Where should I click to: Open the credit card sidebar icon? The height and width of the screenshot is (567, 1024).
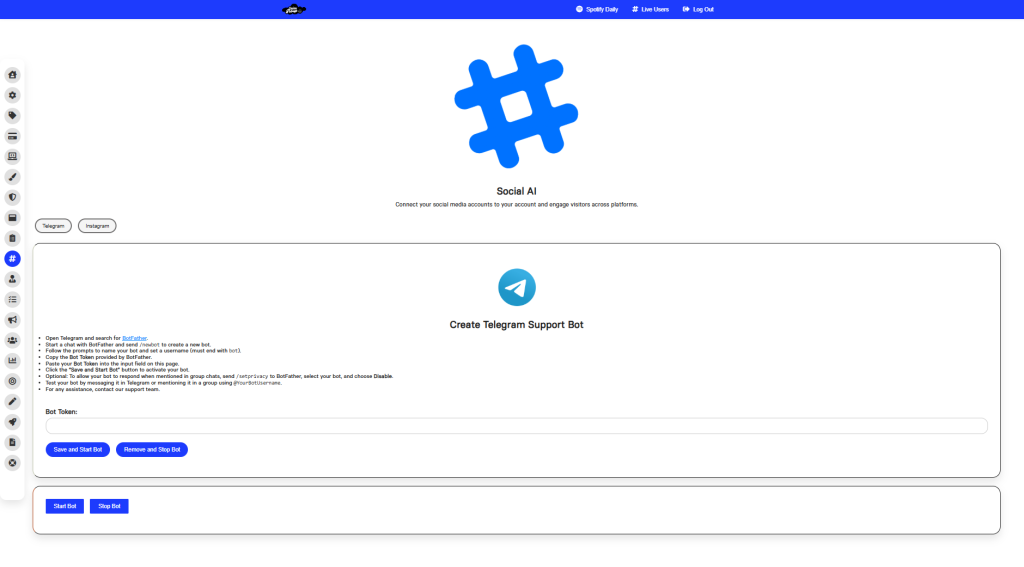coord(12,137)
